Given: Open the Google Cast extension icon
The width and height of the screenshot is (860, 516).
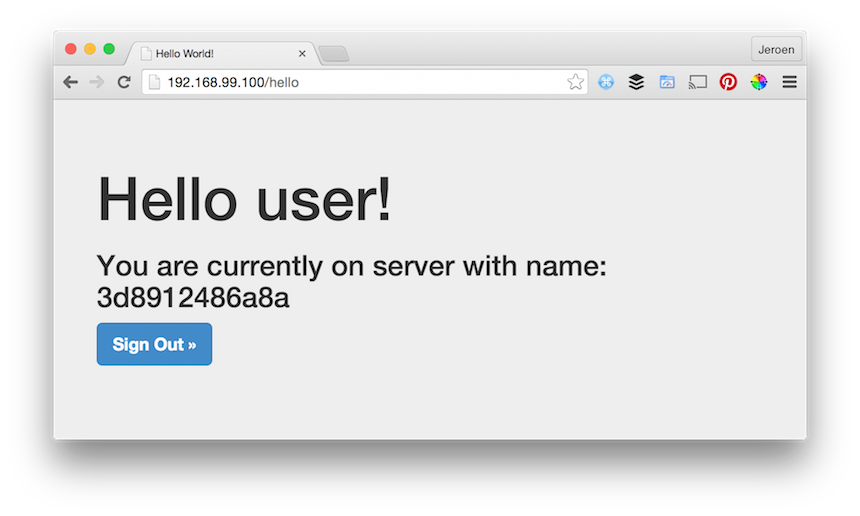Looking at the screenshot, I should (698, 82).
